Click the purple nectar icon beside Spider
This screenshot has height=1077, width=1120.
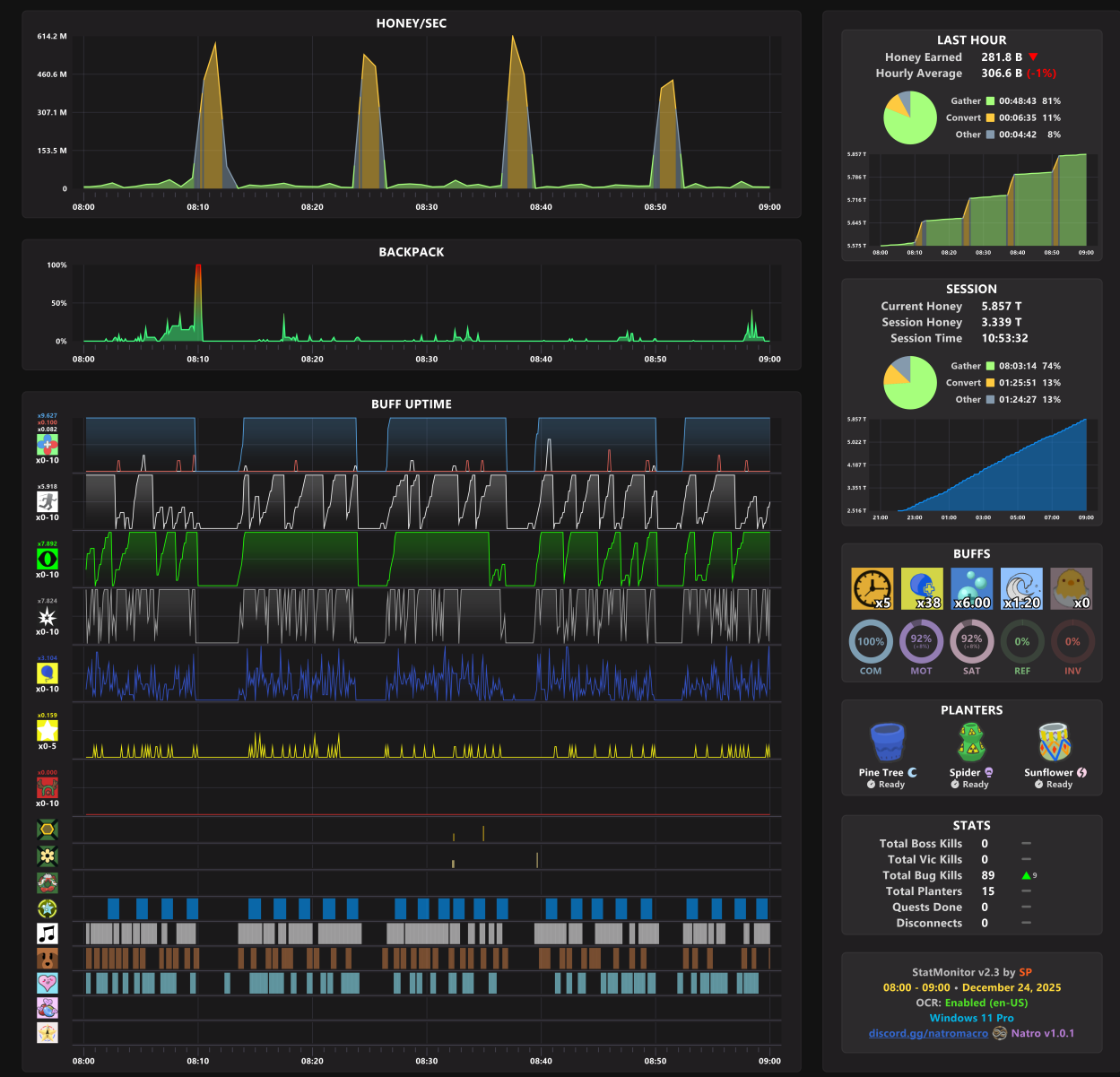pyautogui.click(x=989, y=772)
